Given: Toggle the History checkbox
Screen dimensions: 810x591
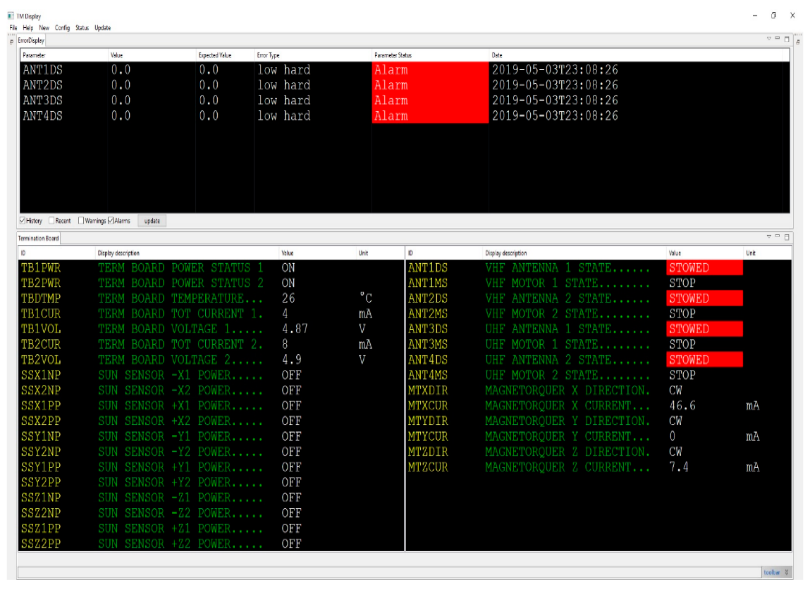Looking at the screenshot, I should [x=23, y=221].
